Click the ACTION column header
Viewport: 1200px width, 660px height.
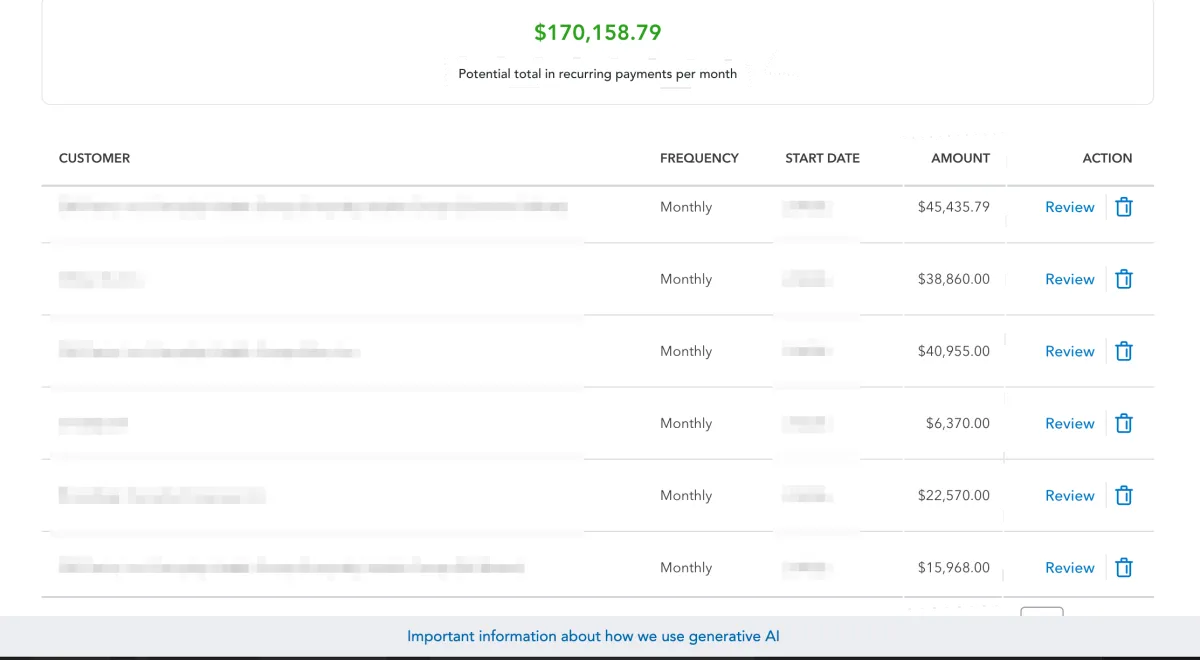pos(1107,158)
